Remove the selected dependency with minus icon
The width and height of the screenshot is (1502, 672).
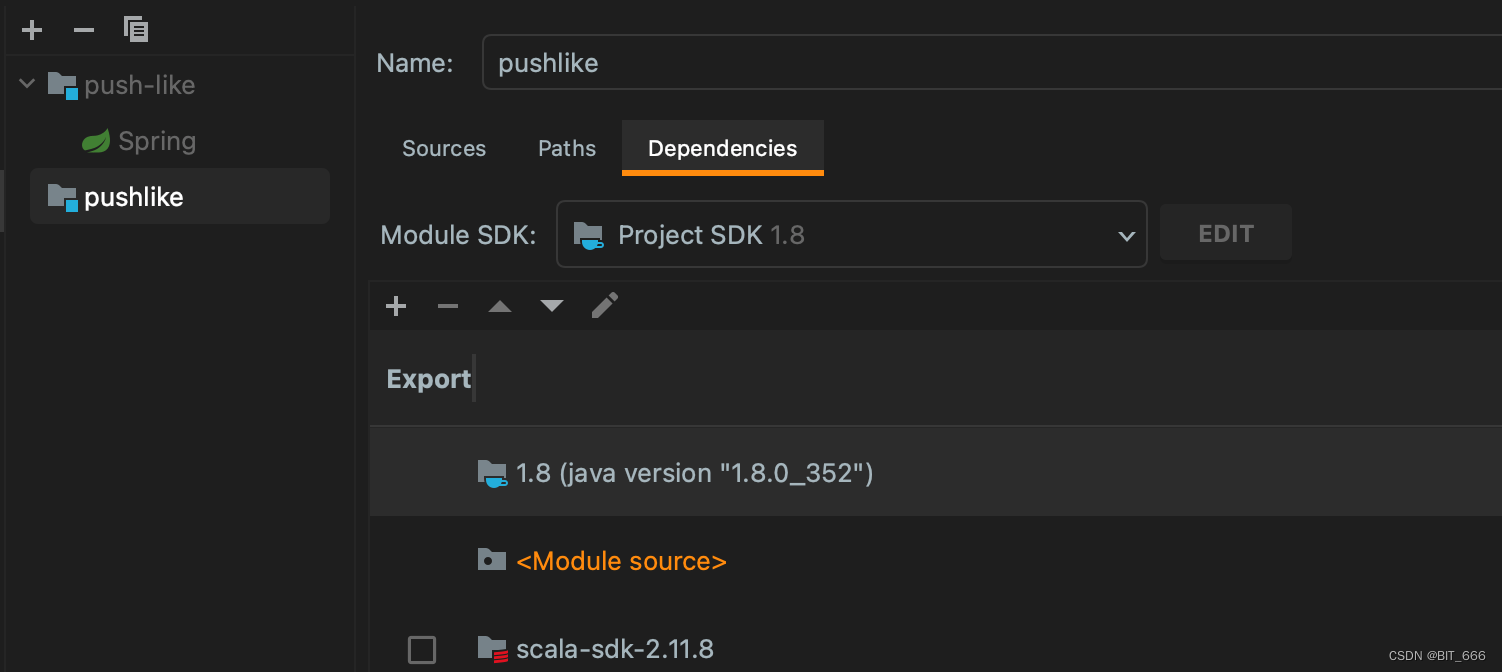(448, 306)
